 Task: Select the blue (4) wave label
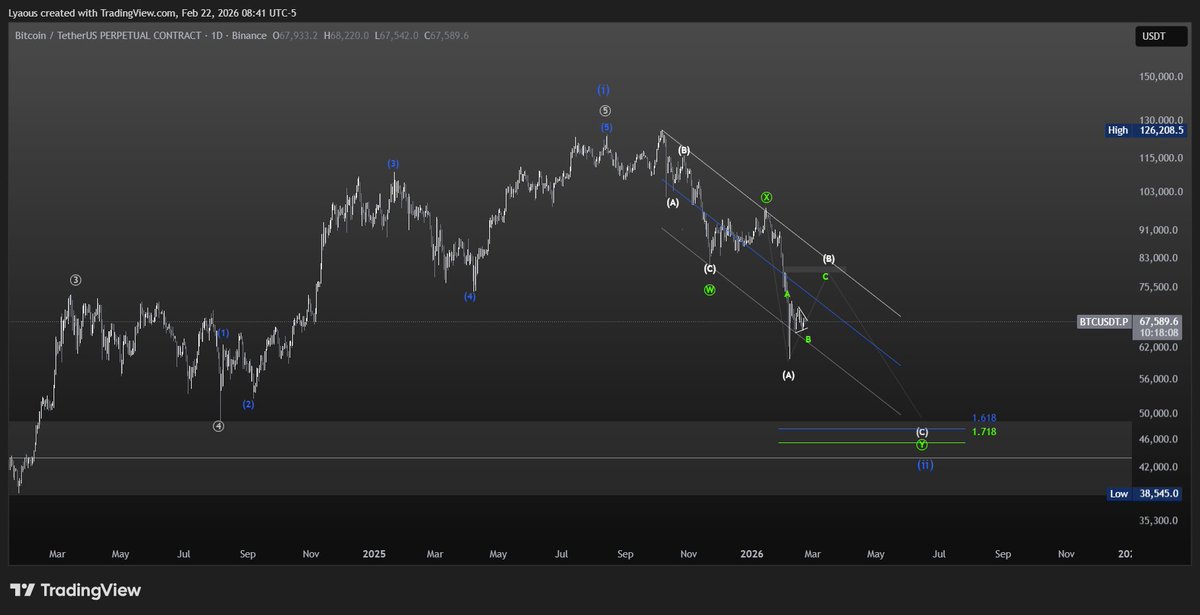click(x=470, y=297)
